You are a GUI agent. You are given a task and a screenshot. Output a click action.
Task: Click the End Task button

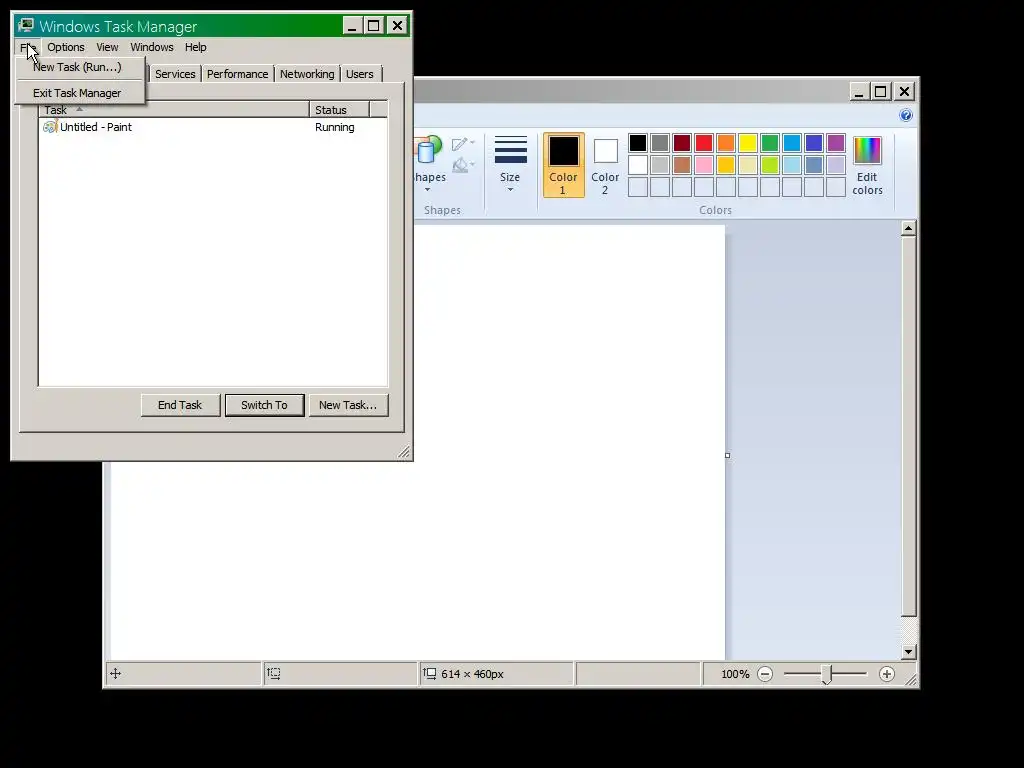180,405
